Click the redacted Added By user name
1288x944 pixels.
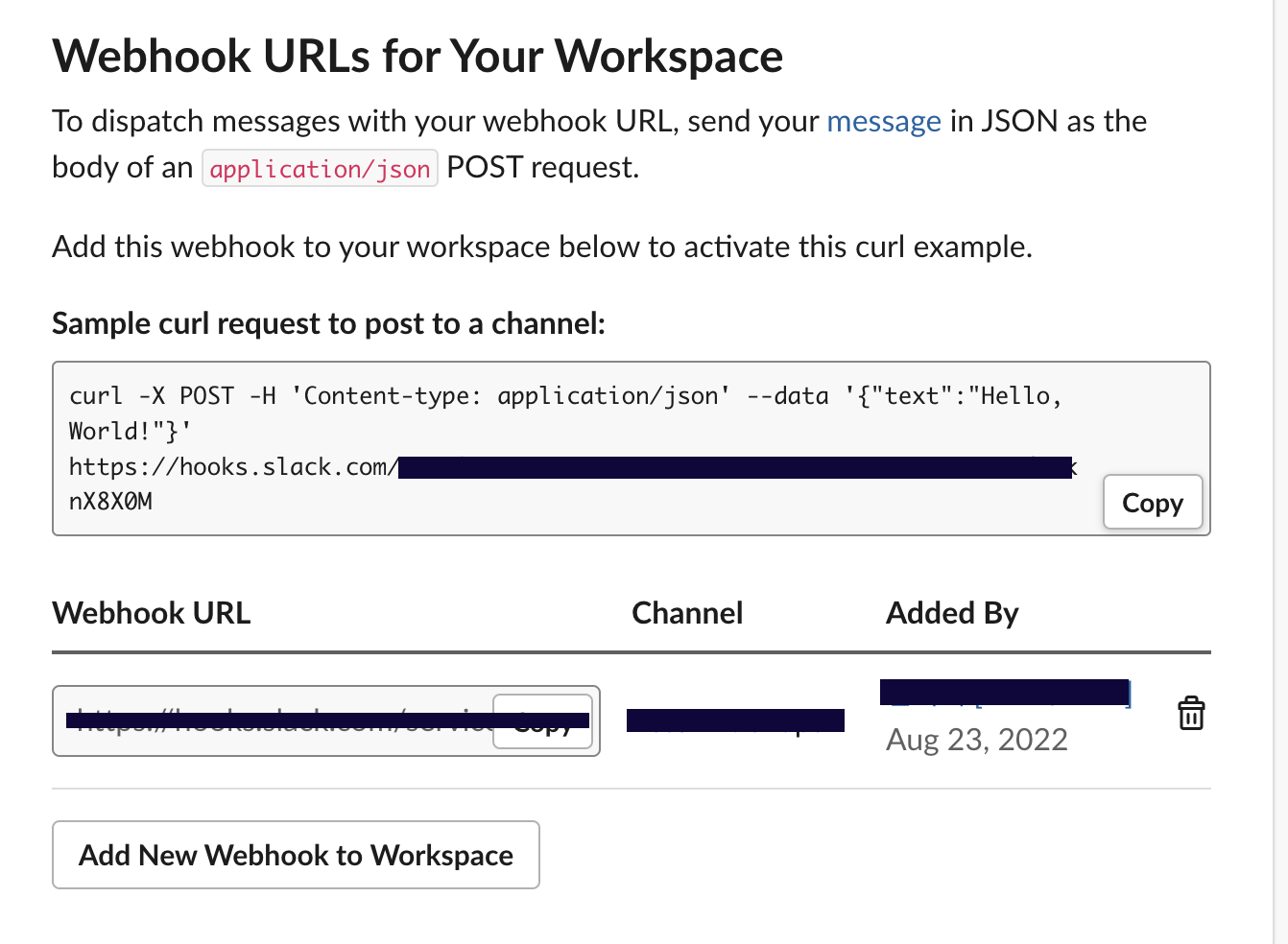pyautogui.click(x=1005, y=693)
